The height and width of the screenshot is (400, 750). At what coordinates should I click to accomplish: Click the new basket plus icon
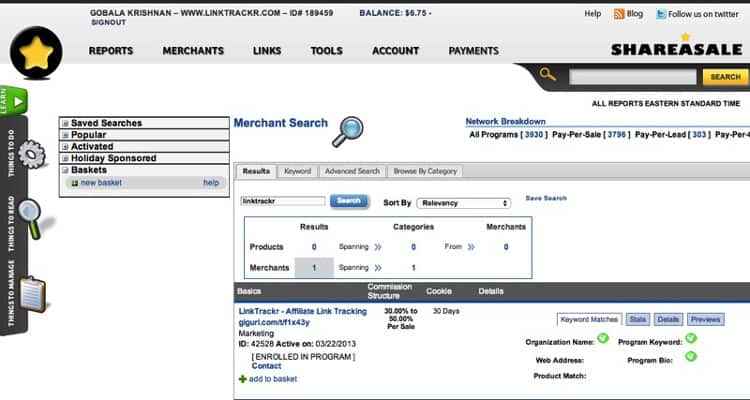[x=75, y=183]
